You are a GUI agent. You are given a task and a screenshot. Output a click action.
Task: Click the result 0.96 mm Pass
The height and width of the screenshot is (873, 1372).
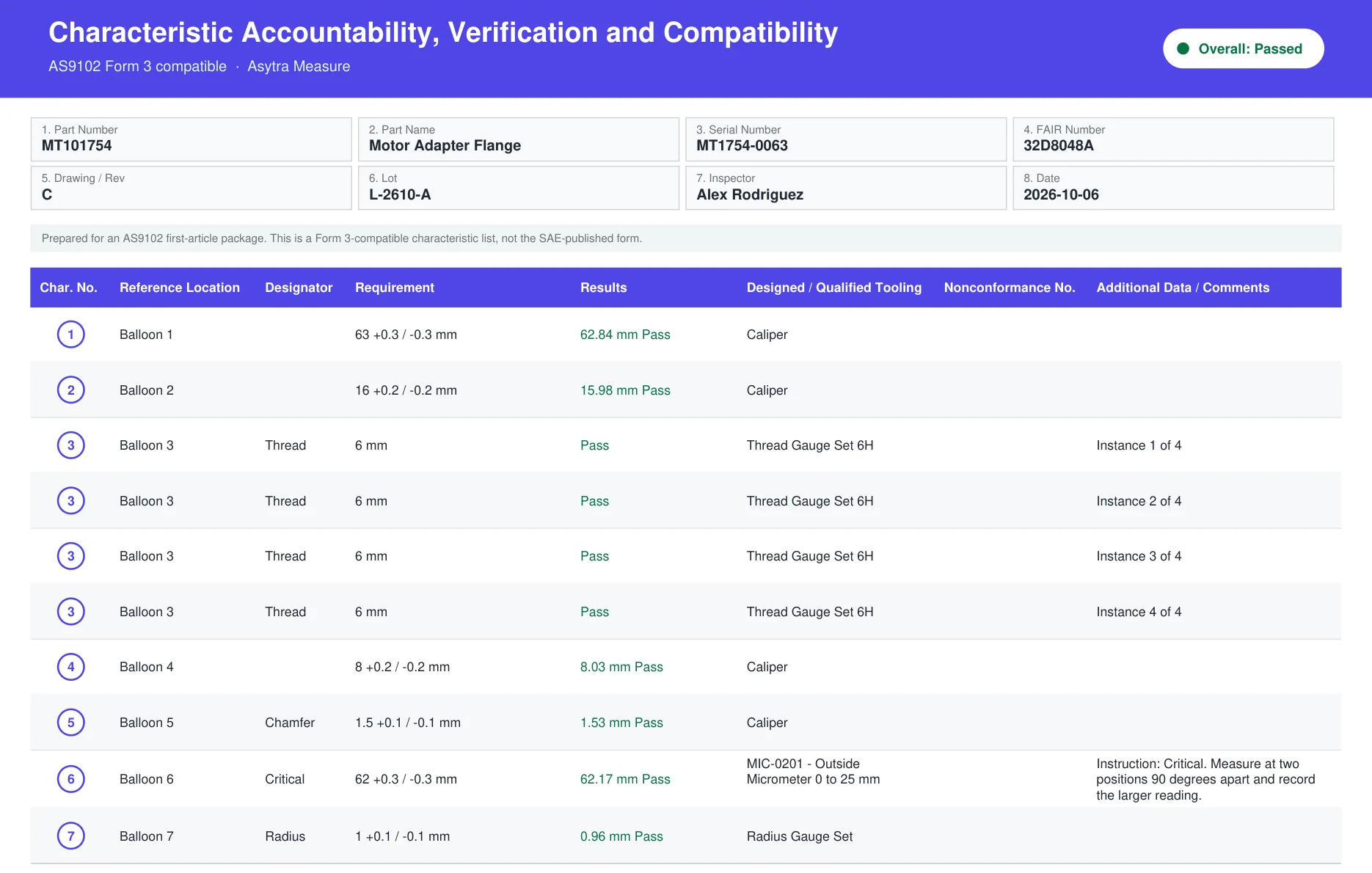click(621, 836)
